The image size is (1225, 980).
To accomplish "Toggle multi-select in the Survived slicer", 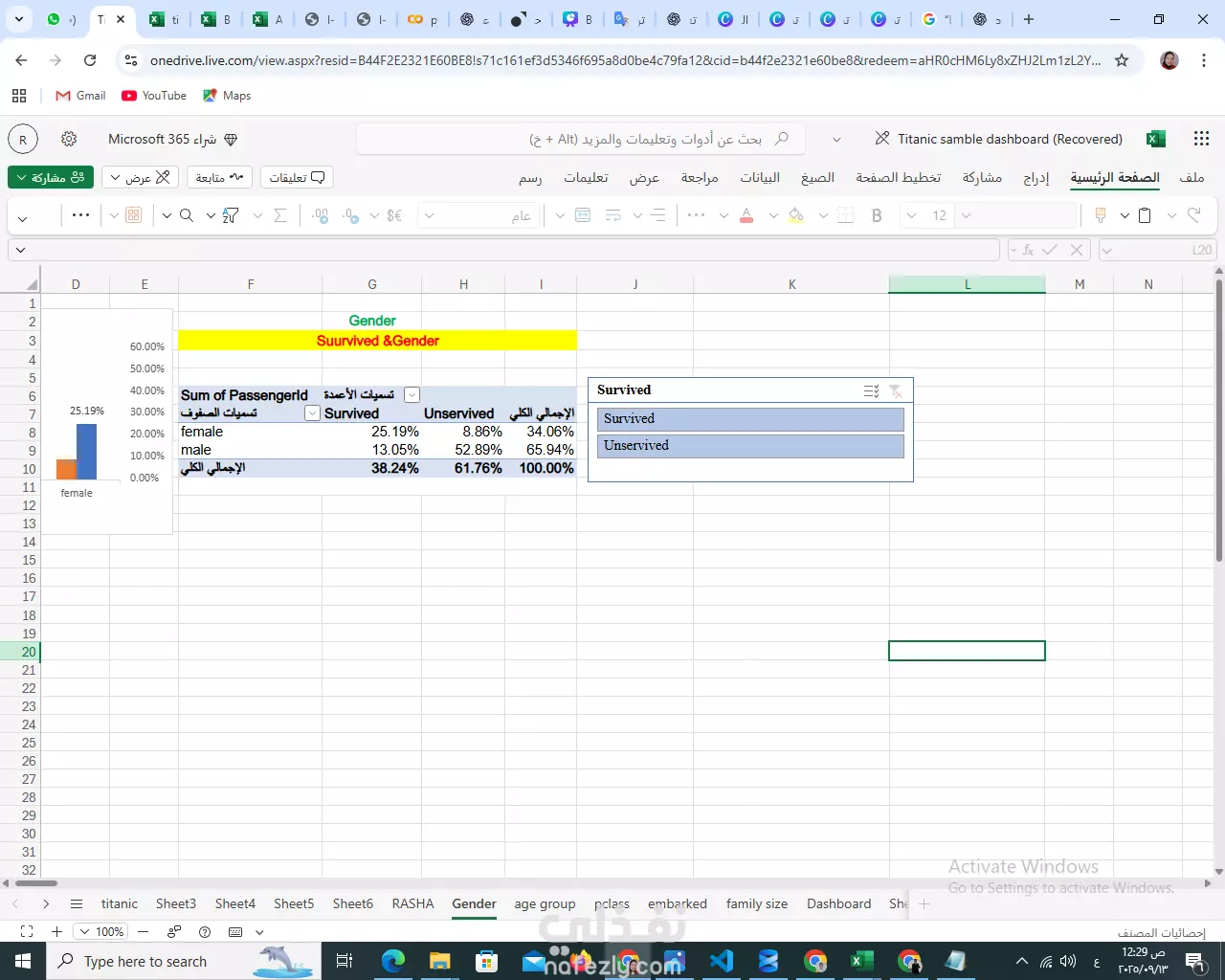I will pyautogui.click(x=871, y=390).
